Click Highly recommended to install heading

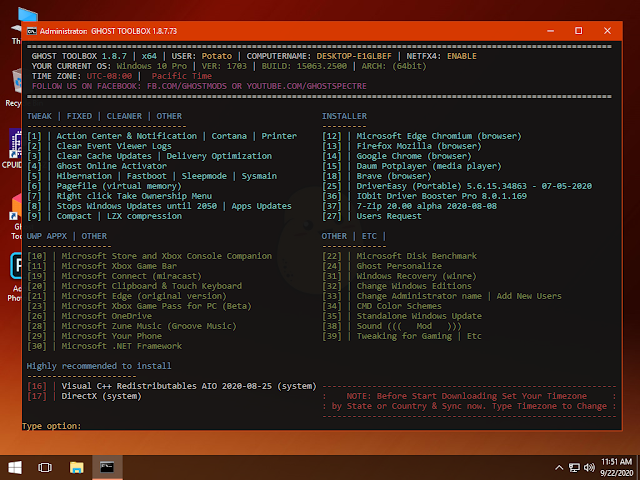click(x=99, y=366)
